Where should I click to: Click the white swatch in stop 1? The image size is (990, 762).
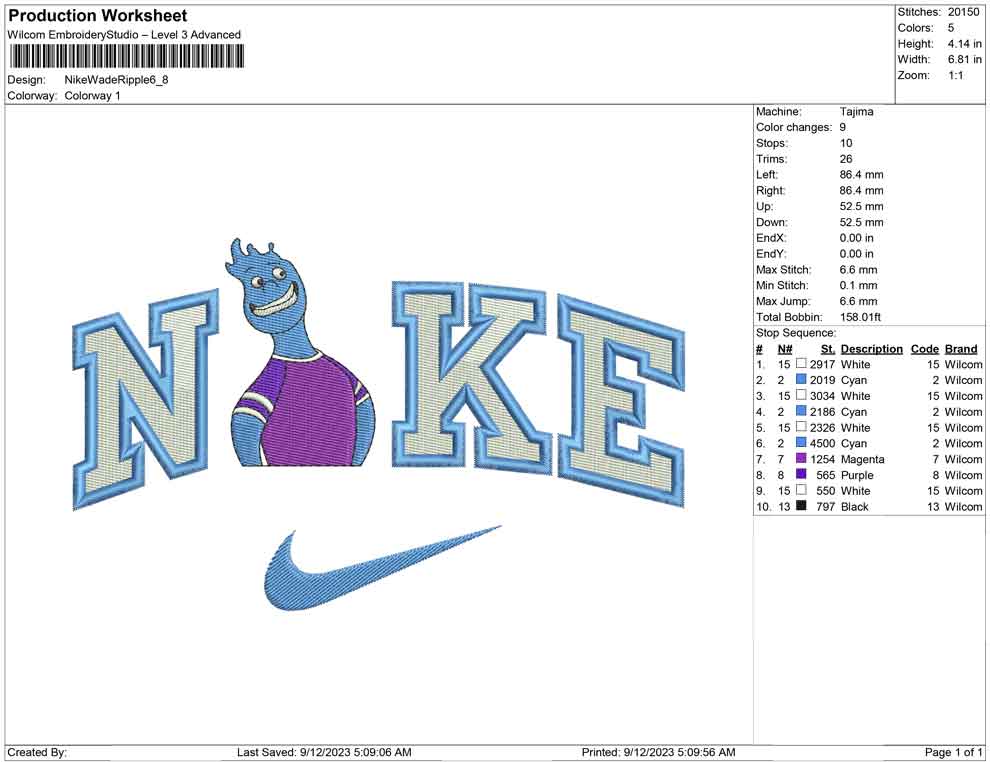pos(801,364)
